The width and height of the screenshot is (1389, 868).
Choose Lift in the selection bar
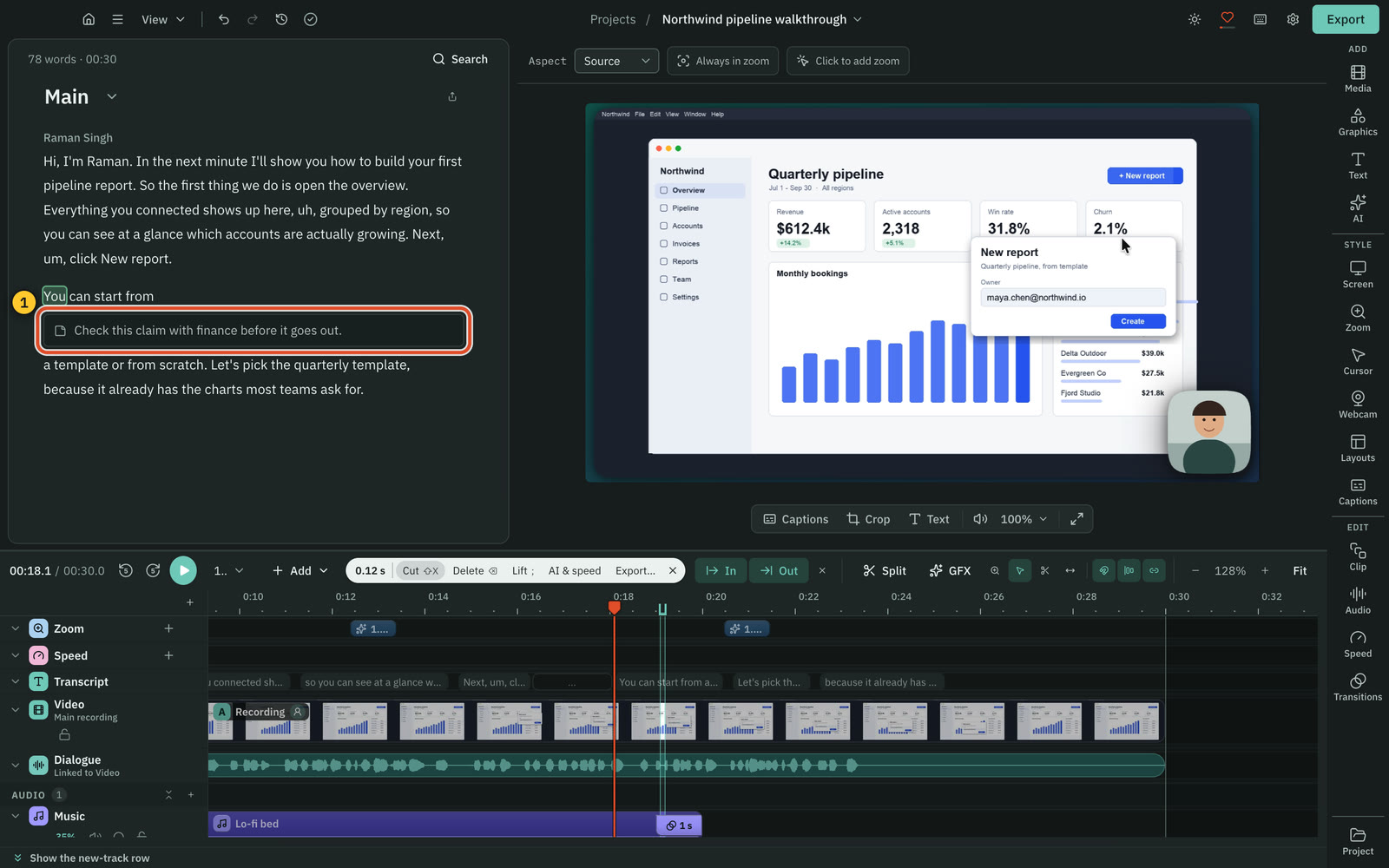(523, 570)
